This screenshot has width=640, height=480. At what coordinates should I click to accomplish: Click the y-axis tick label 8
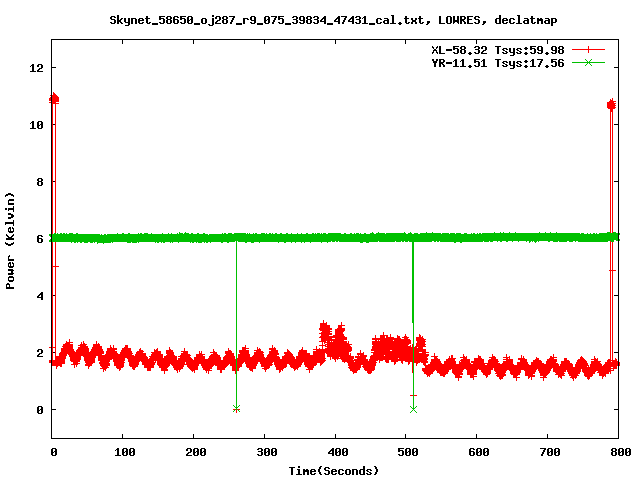point(40,182)
